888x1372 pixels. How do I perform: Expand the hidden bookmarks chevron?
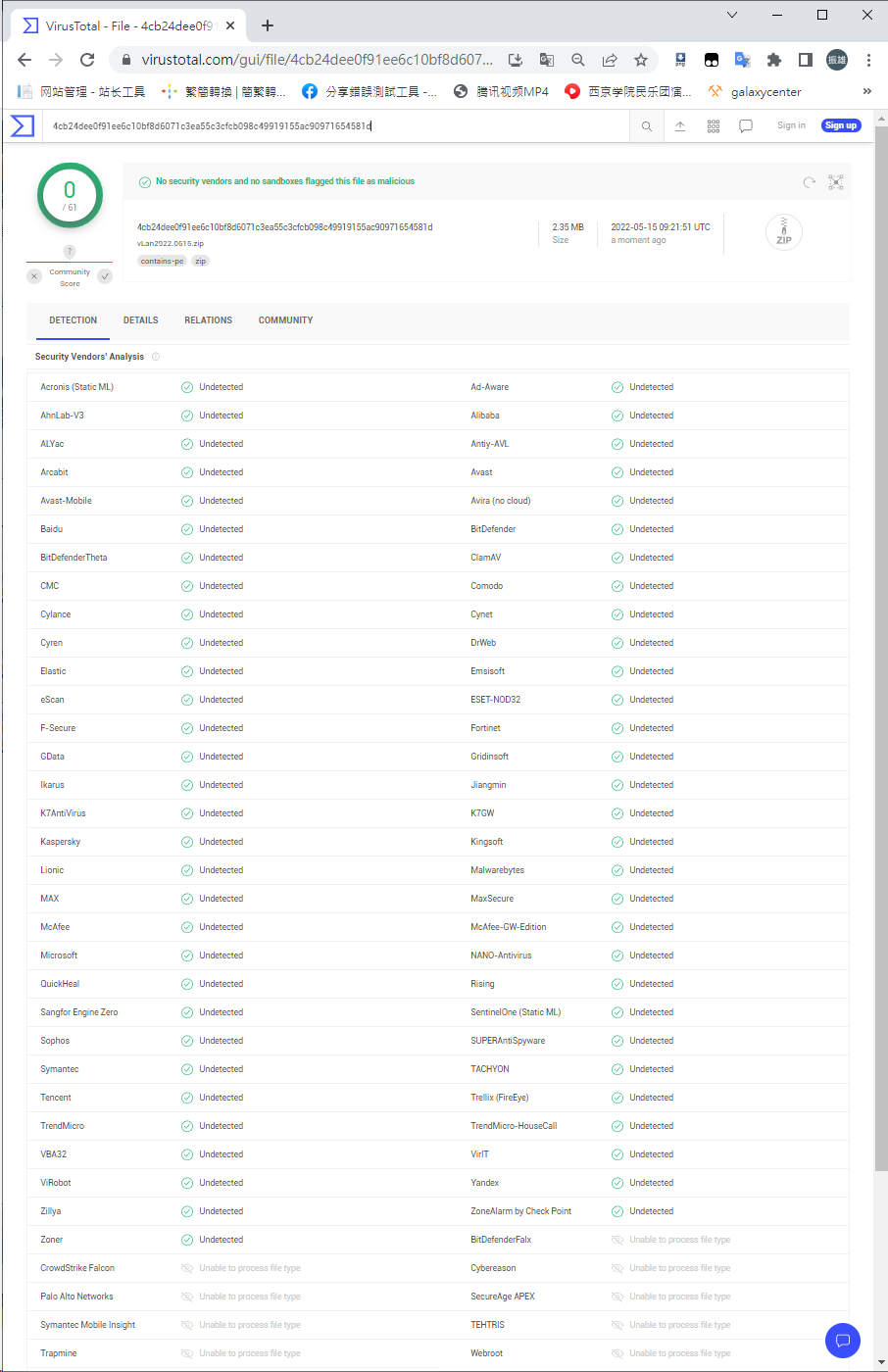866,91
